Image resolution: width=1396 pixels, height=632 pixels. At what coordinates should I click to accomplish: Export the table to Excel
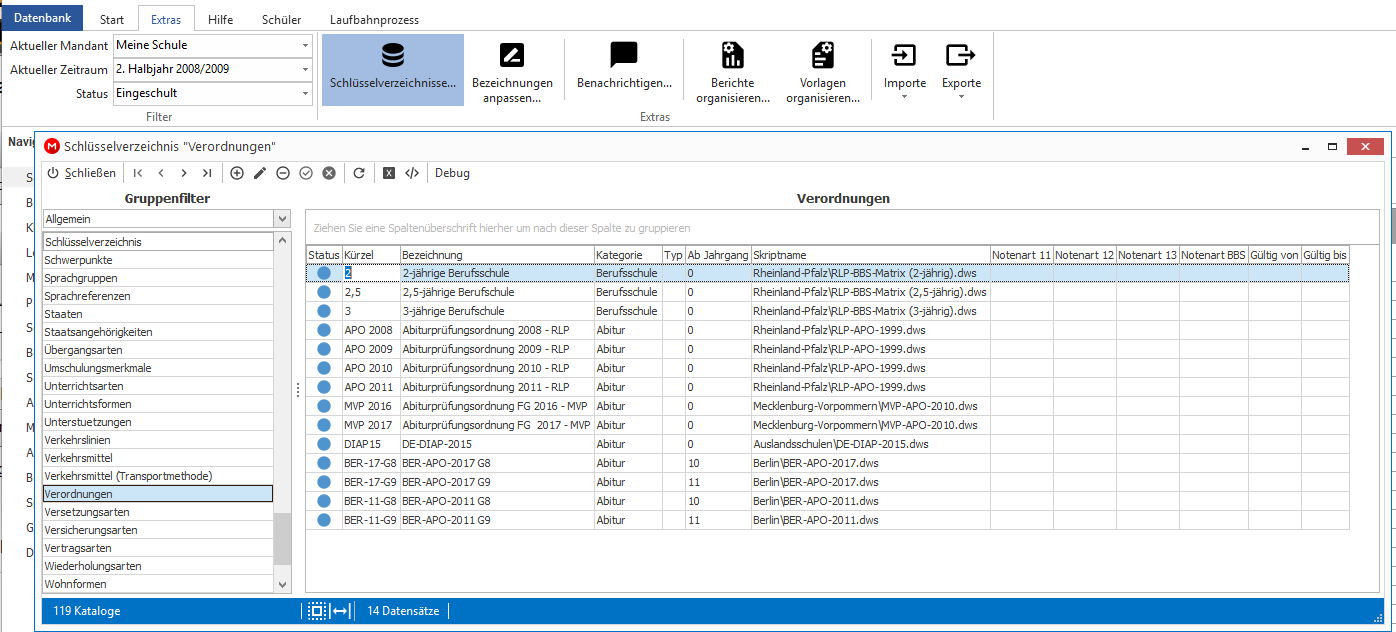point(389,173)
